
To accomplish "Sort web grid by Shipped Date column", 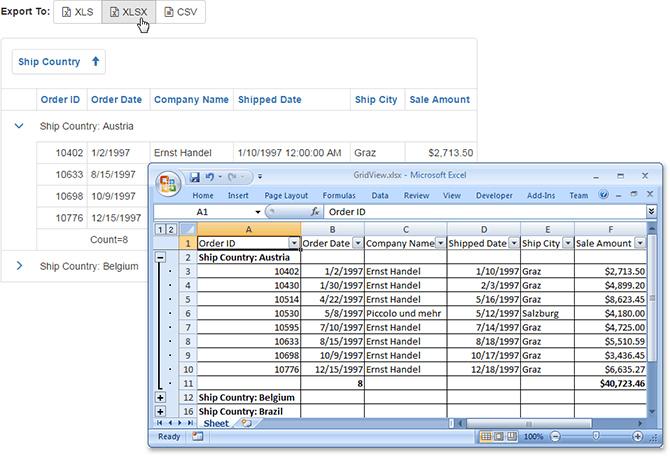I will pyautogui.click(x=270, y=100).
